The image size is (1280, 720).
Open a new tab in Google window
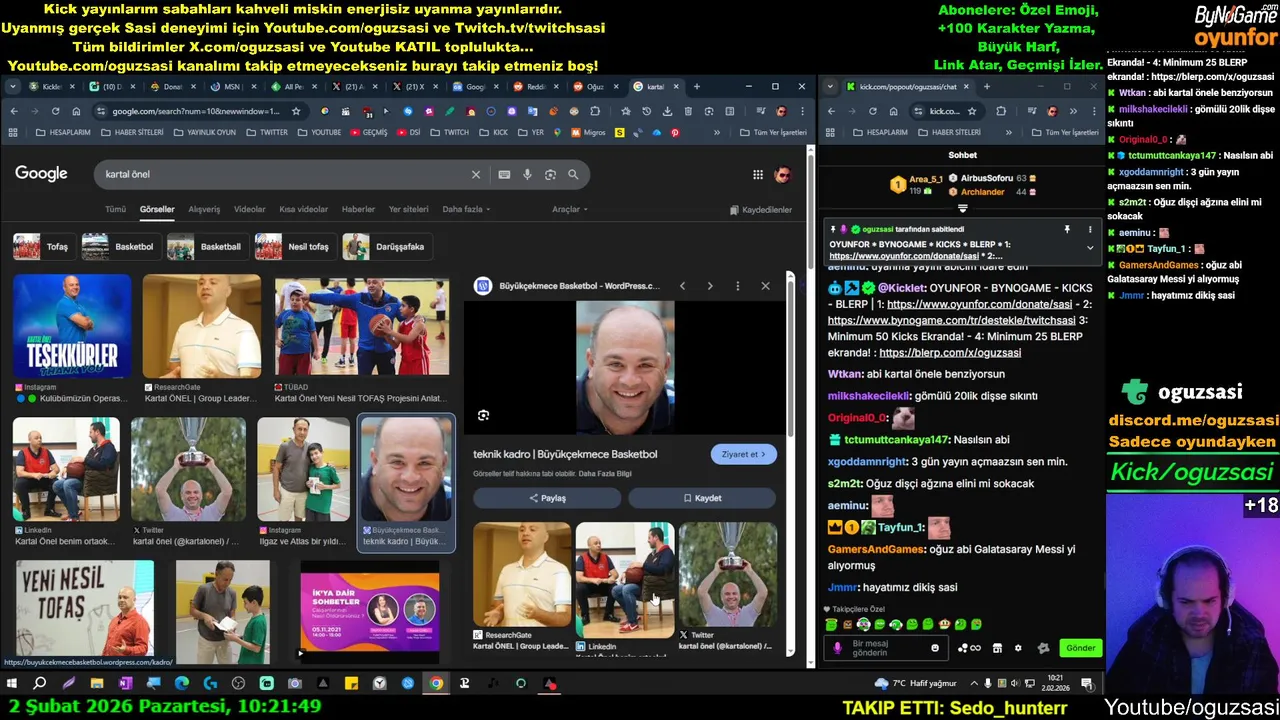pos(697,87)
